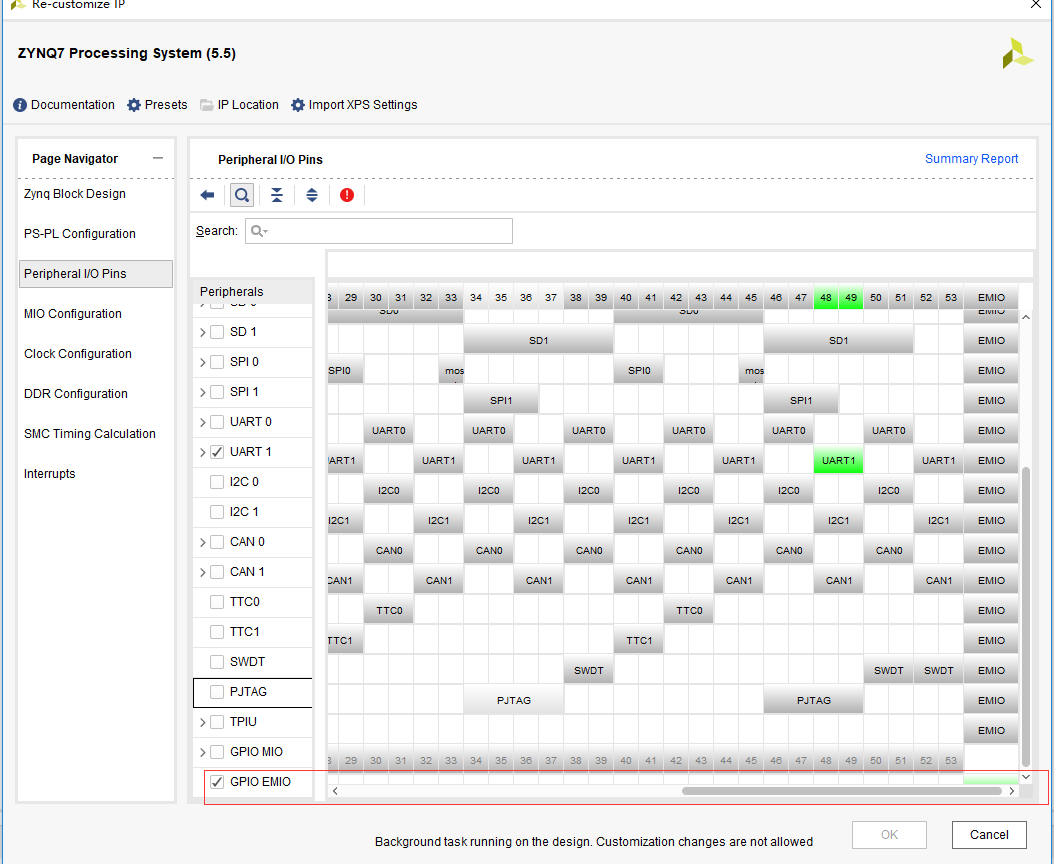1054x864 pixels.
Task: Open the Presets gear menu
Action: [x=157, y=105]
